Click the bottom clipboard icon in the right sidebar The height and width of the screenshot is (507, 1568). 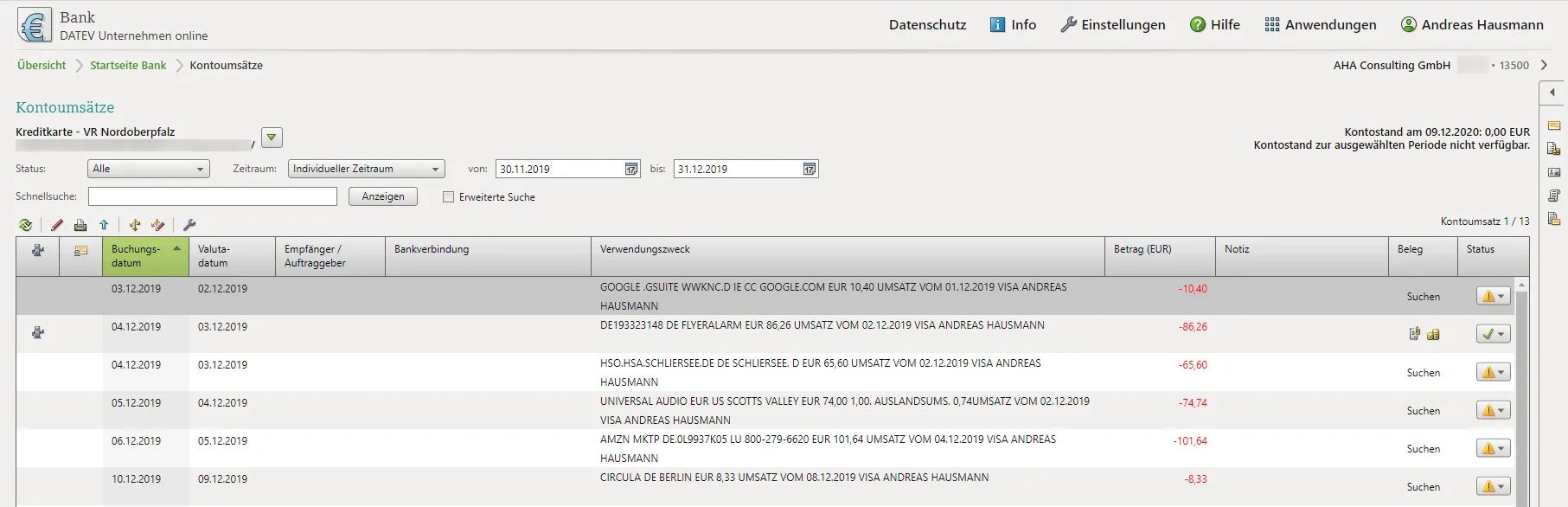pyautogui.click(x=1554, y=219)
